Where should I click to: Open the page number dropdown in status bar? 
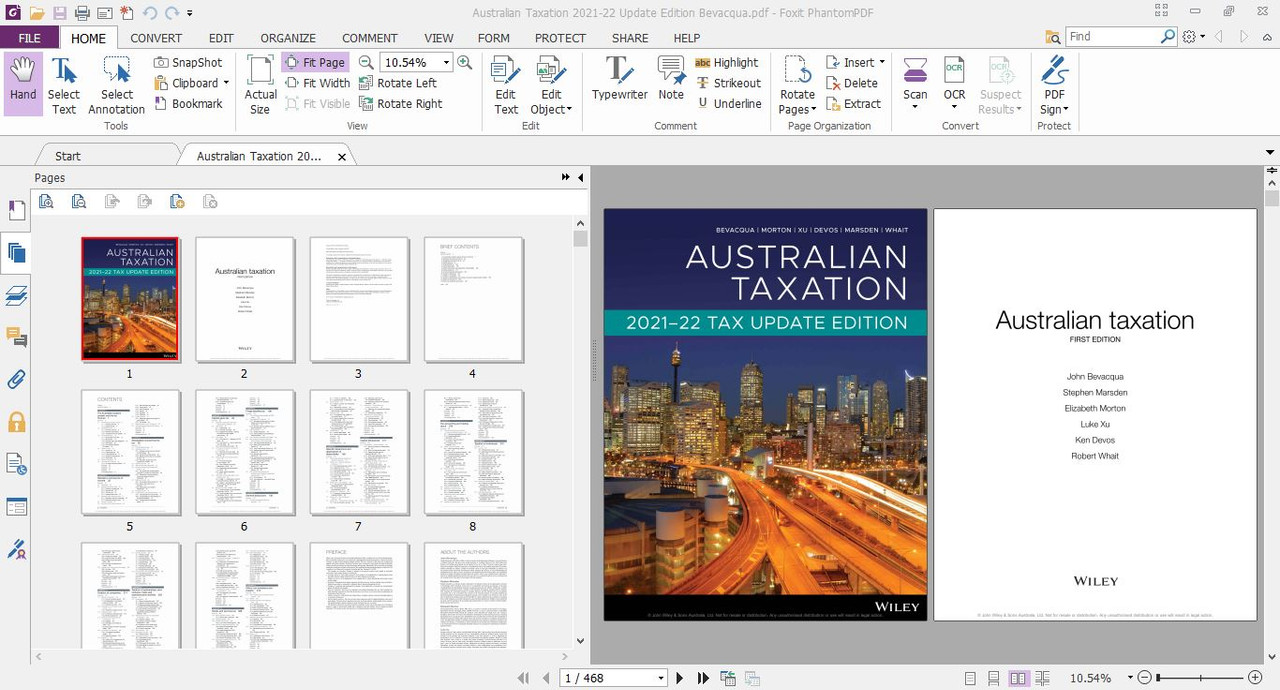(x=661, y=678)
